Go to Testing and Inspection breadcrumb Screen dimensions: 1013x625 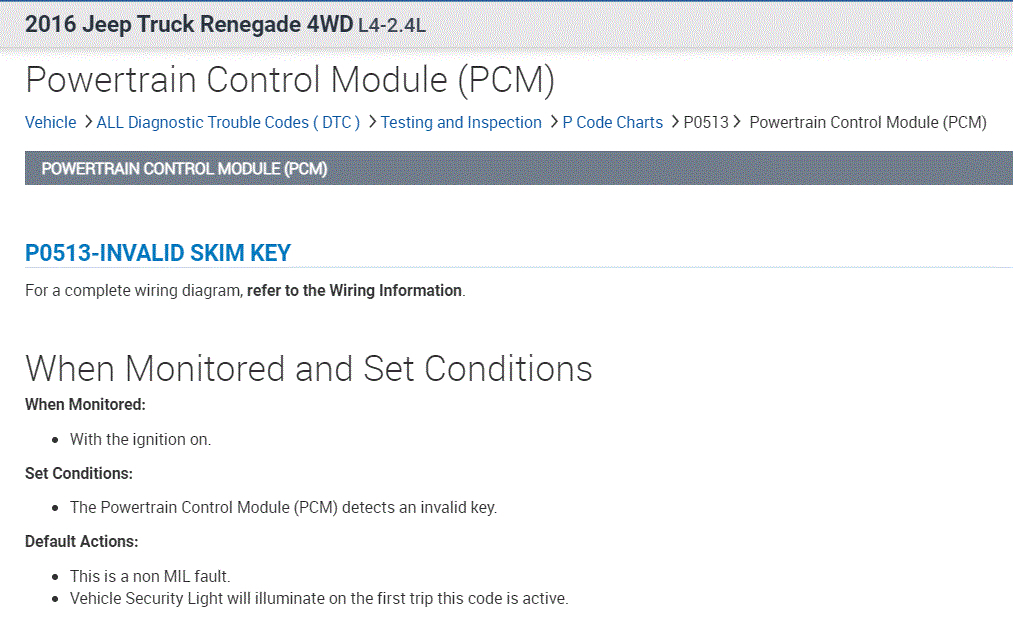461,122
